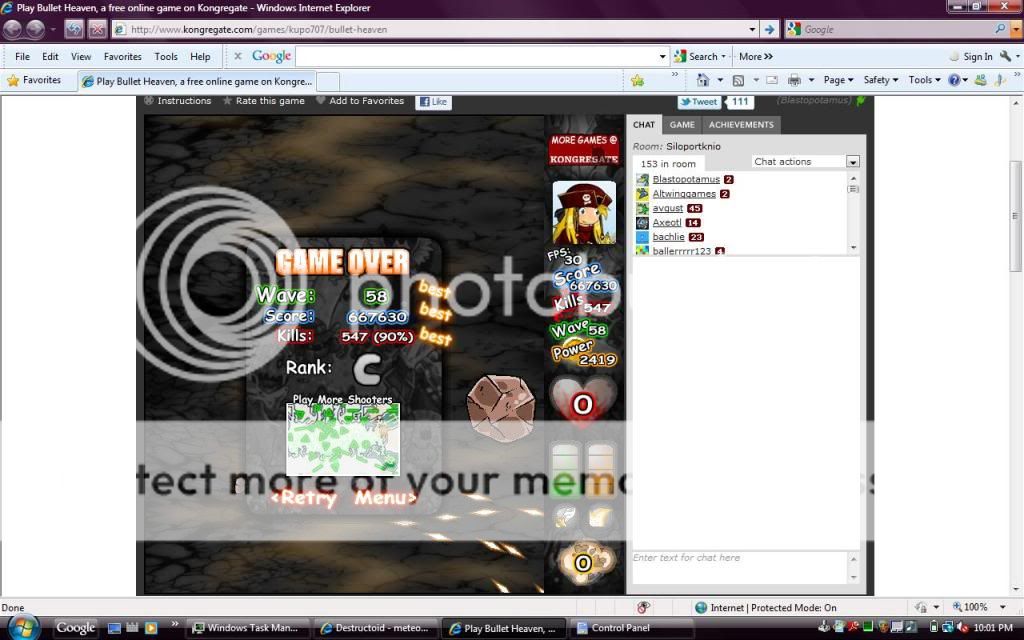Click the Search button on Google toolbar

pos(699,56)
